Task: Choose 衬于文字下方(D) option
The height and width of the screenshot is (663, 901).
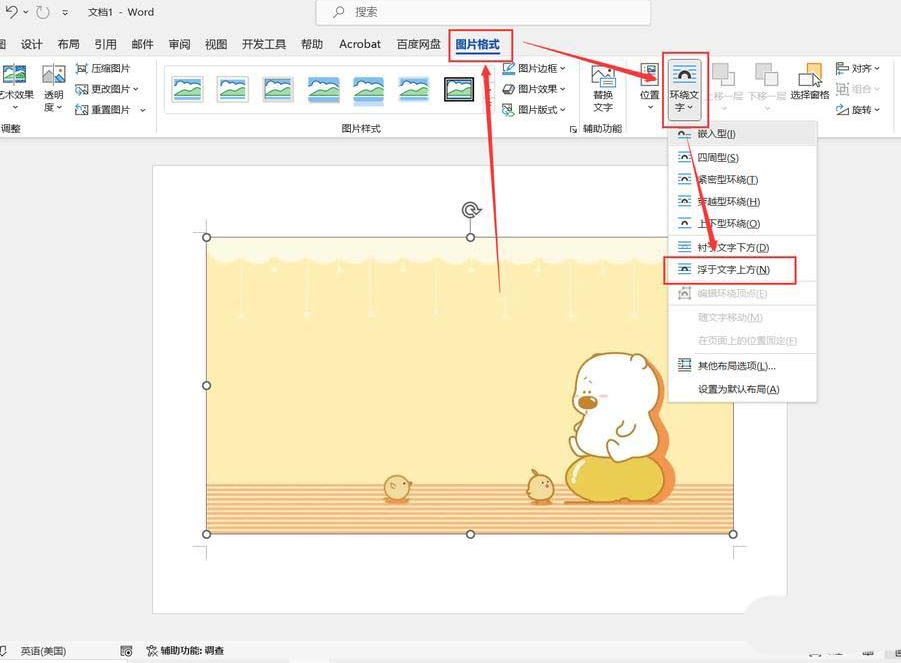Action: 742,248
